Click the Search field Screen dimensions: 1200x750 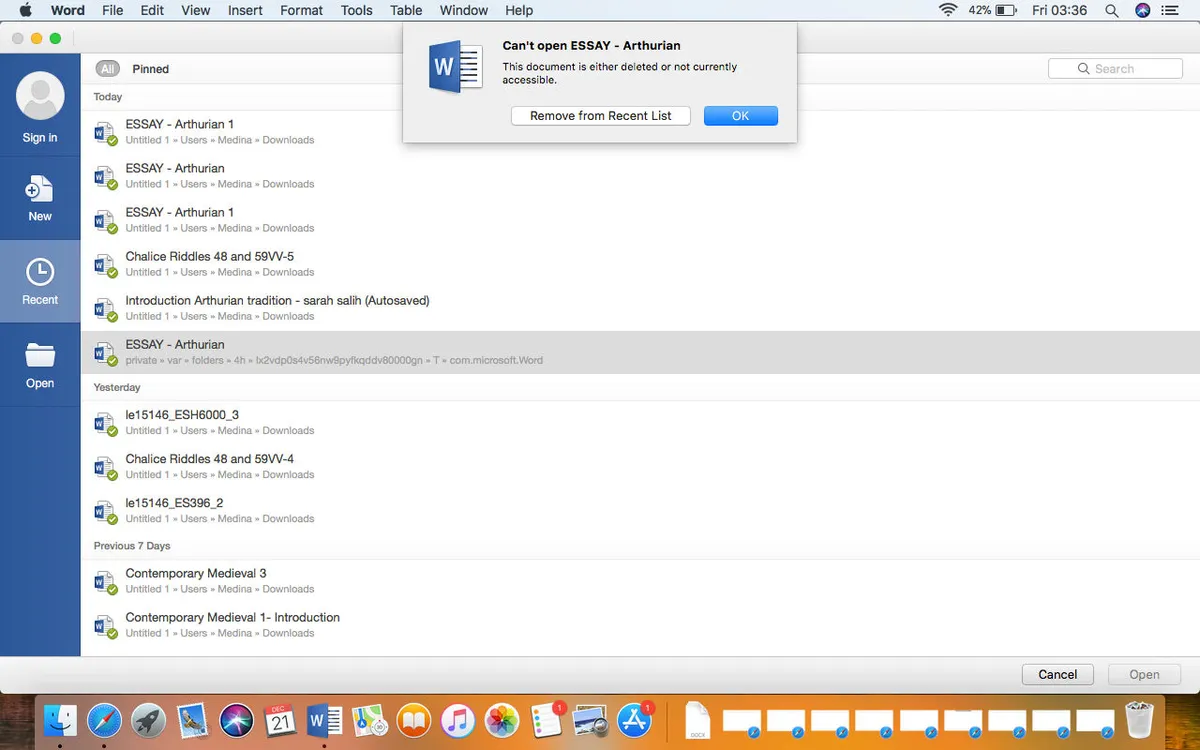pos(1115,69)
